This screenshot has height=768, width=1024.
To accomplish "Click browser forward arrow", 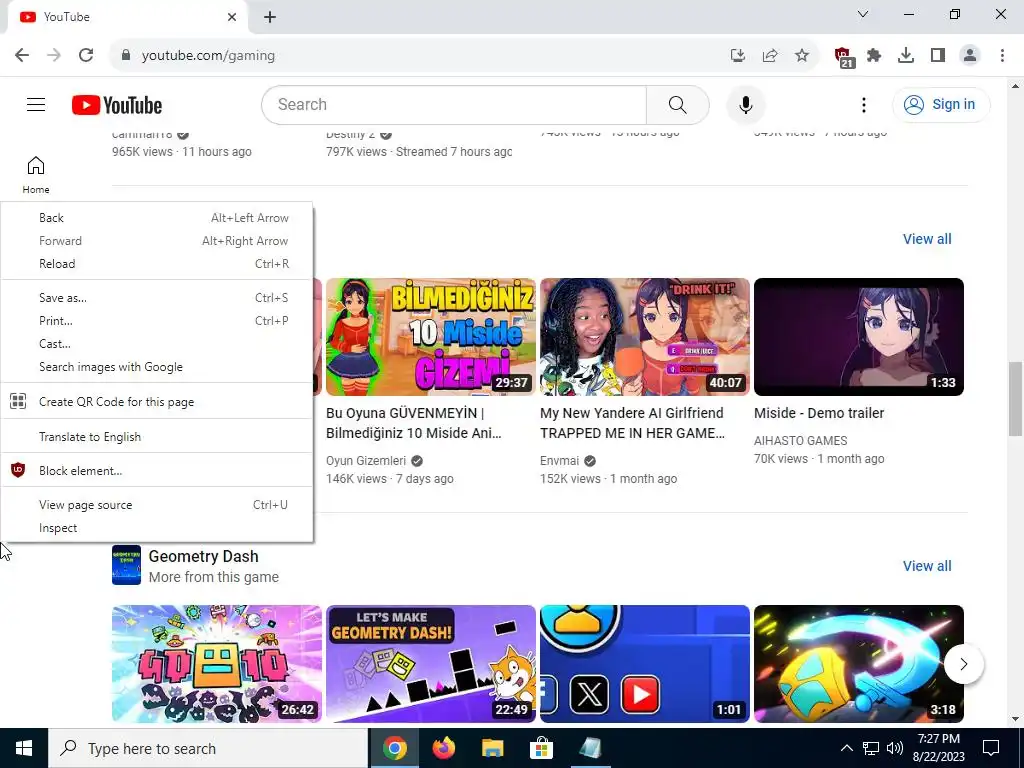I will [54, 56].
